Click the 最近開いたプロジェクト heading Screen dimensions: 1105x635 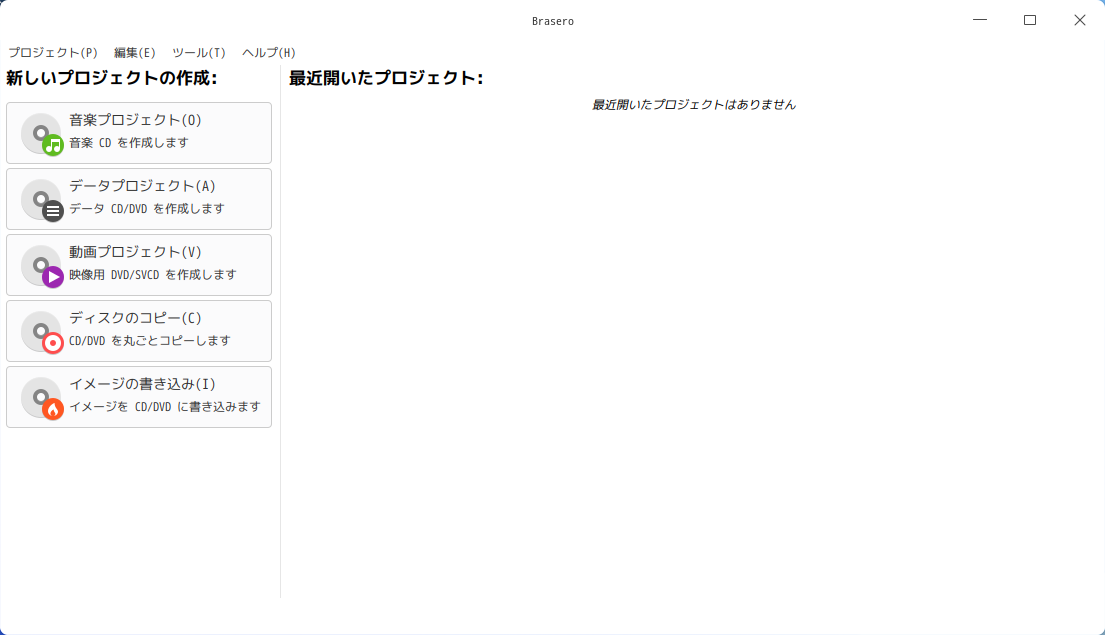(386, 78)
